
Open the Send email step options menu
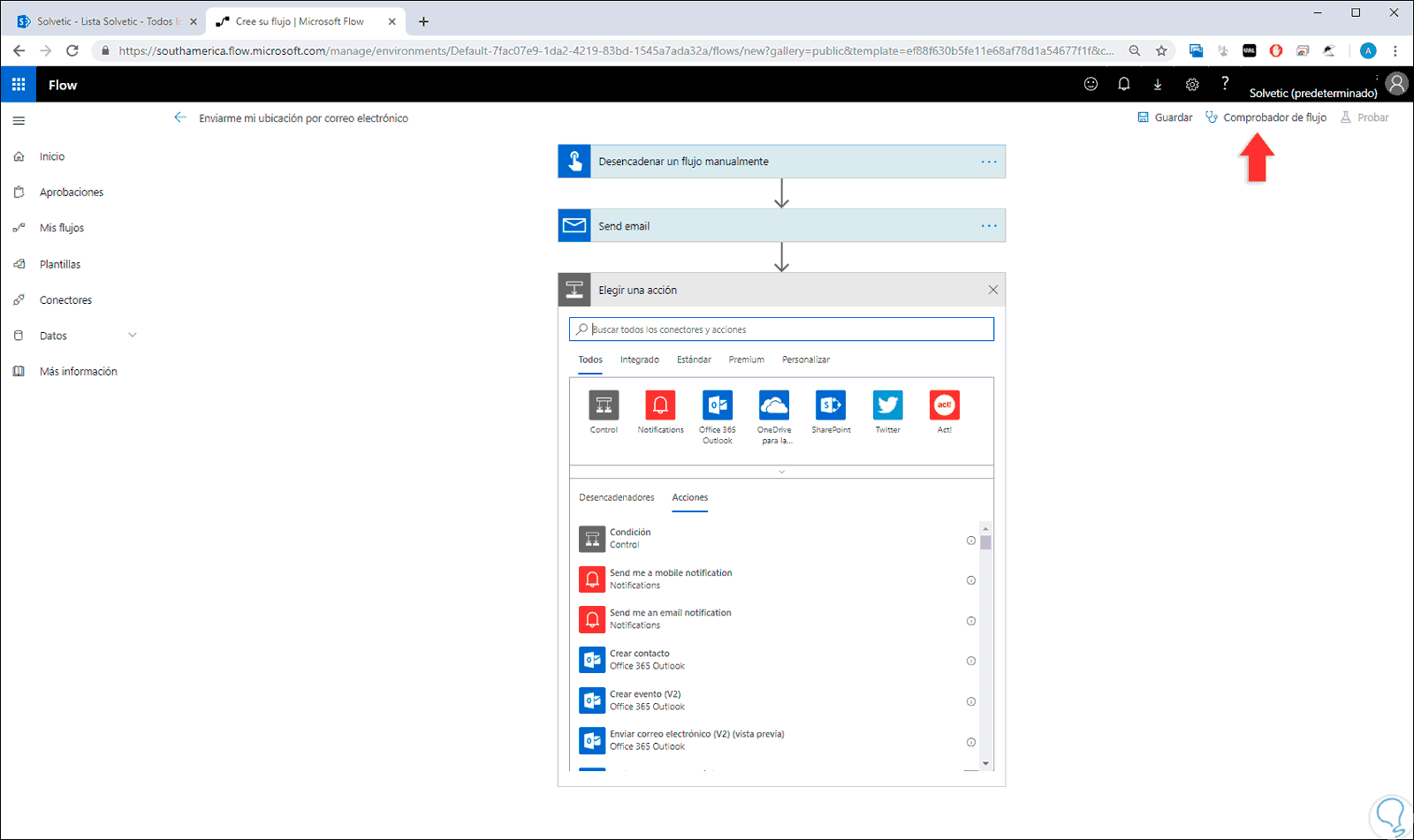989,226
